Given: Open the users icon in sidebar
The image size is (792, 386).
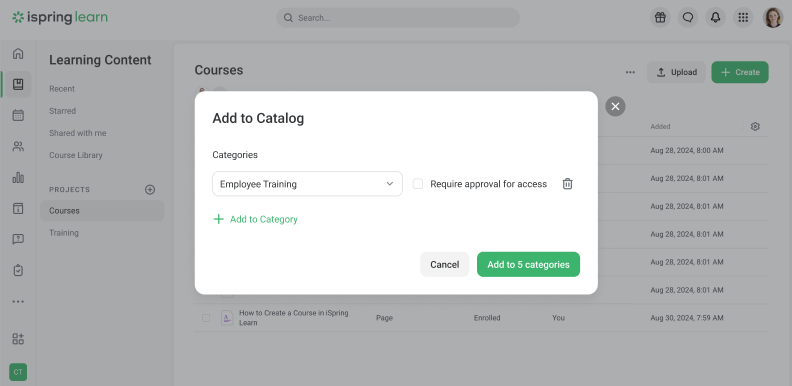Looking at the screenshot, I should (x=18, y=147).
